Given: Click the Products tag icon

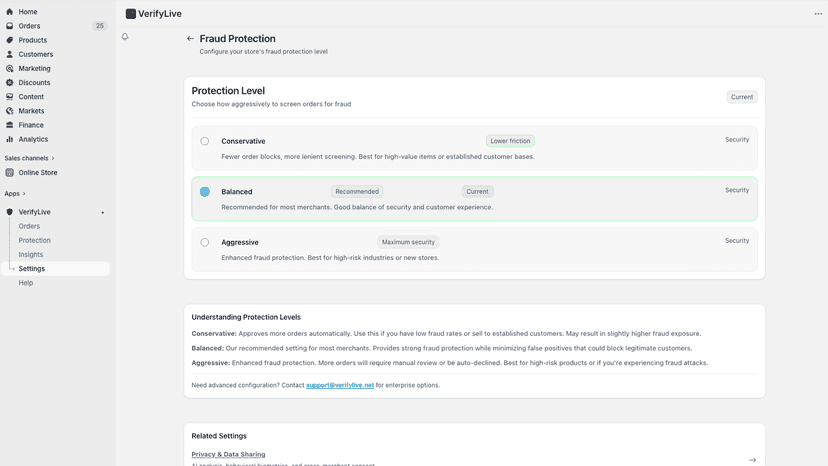Looking at the screenshot, I should [x=10, y=40].
